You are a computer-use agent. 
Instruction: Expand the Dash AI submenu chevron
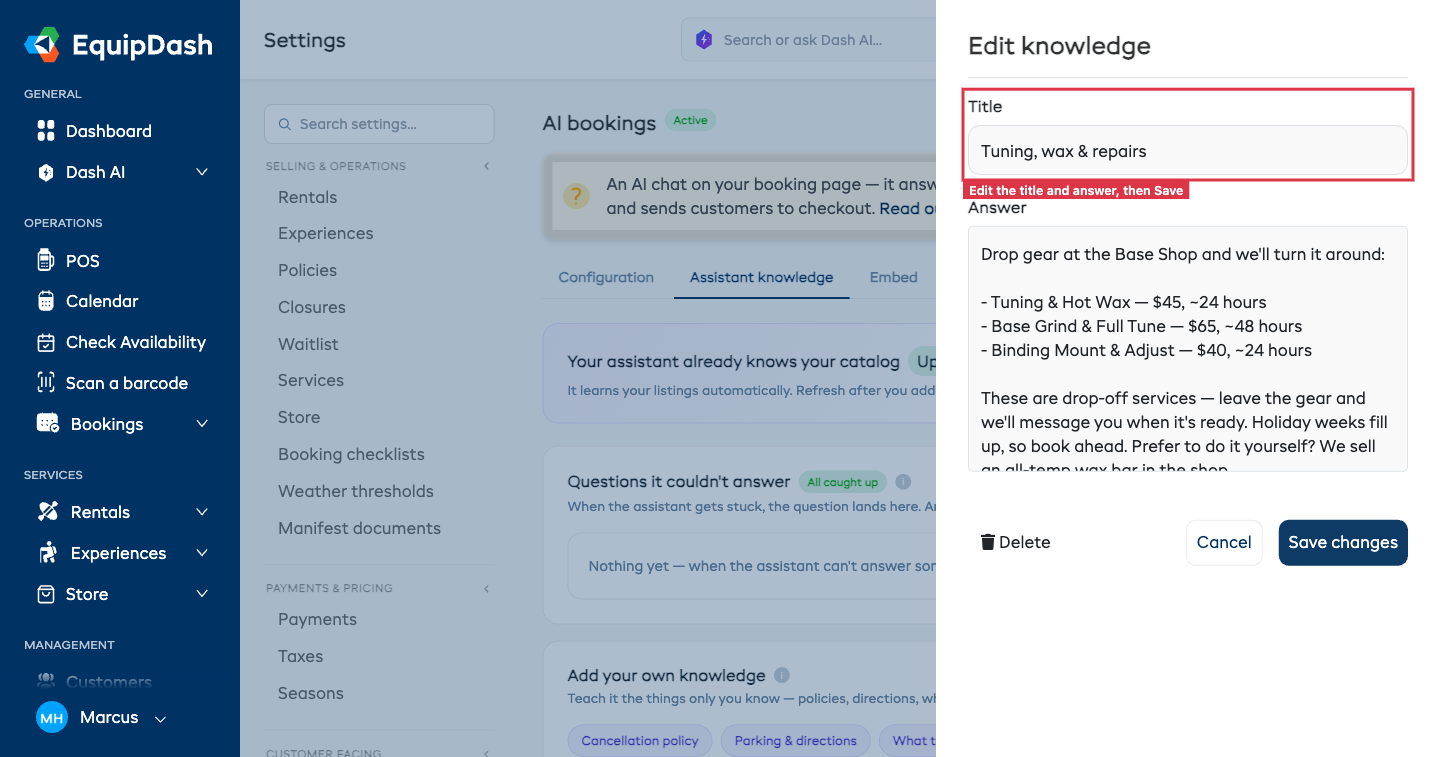pos(202,172)
